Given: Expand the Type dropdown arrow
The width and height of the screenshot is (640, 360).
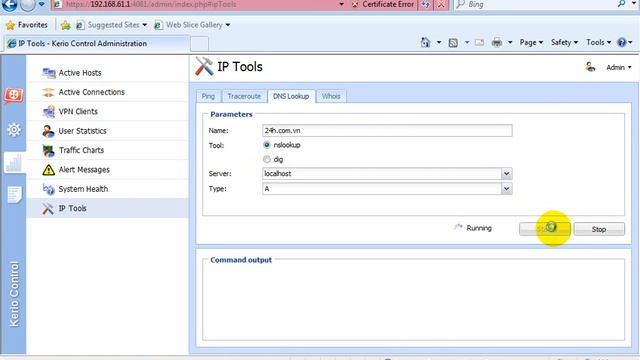Looking at the screenshot, I should coord(506,189).
